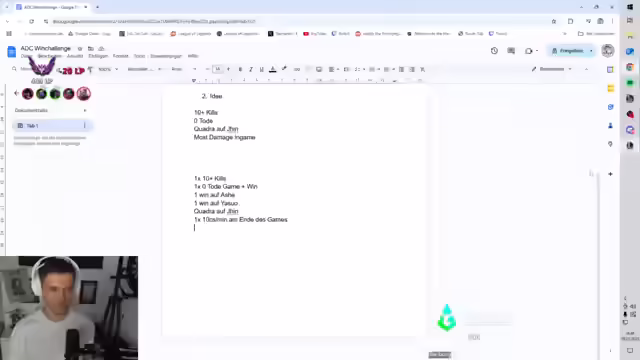Image resolution: width=640 pixels, height=360 pixels.
Task: Adjust the left indent ruler marker
Action: (x=194, y=80)
